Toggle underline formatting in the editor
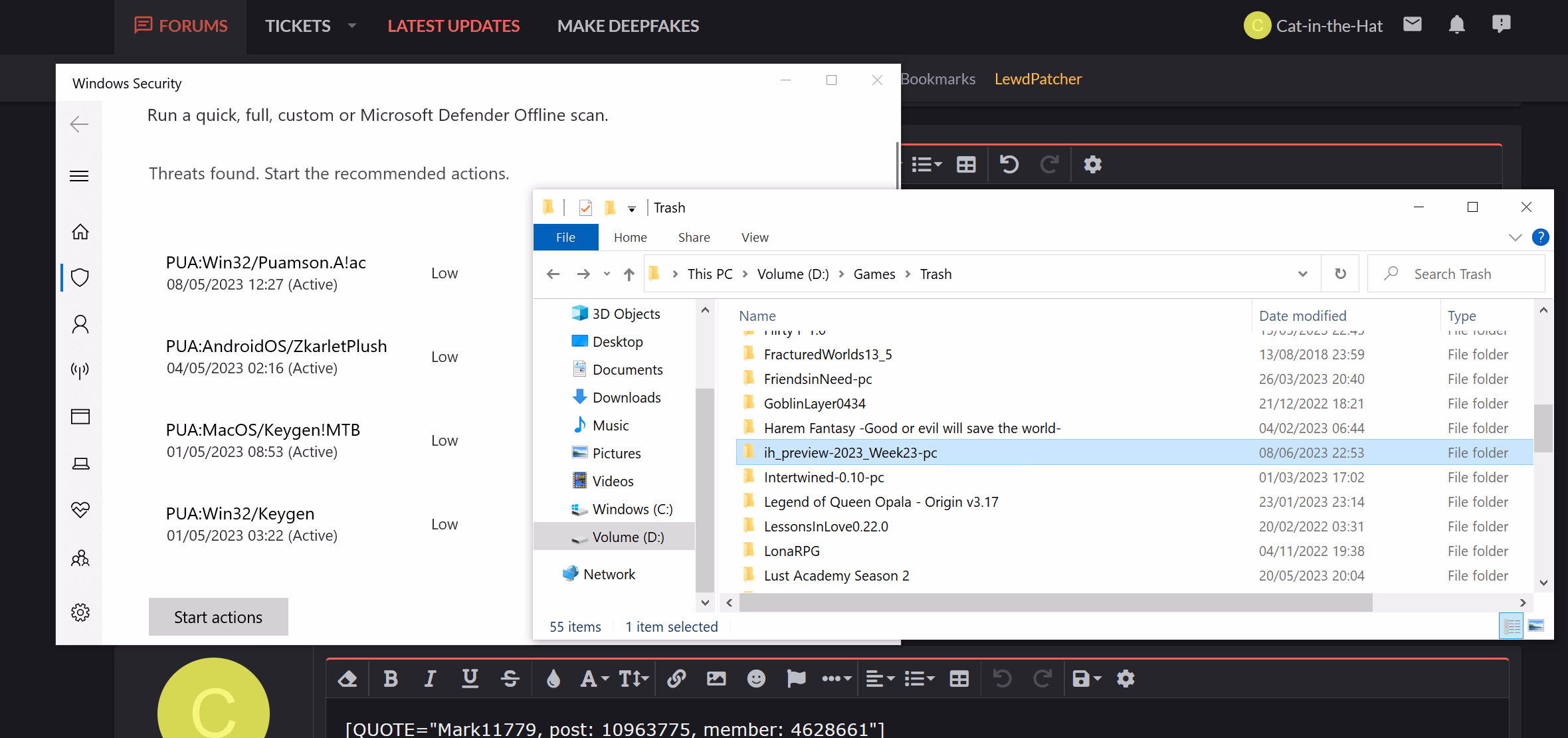Viewport: 1568px width, 738px height. 470,678
